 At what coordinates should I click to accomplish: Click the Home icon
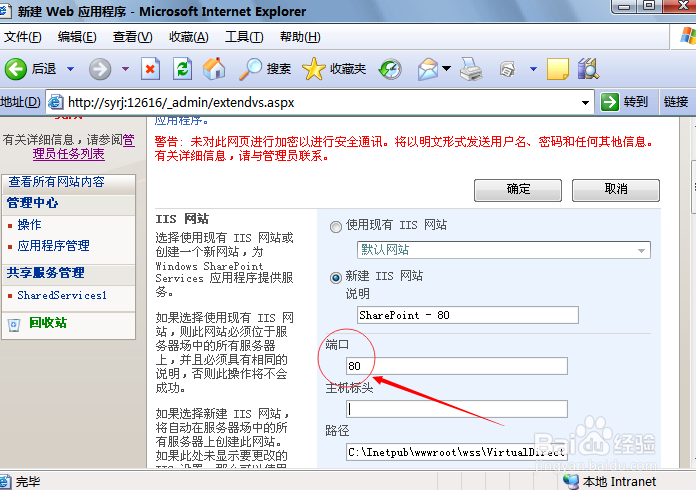pyautogui.click(x=214, y=69)
